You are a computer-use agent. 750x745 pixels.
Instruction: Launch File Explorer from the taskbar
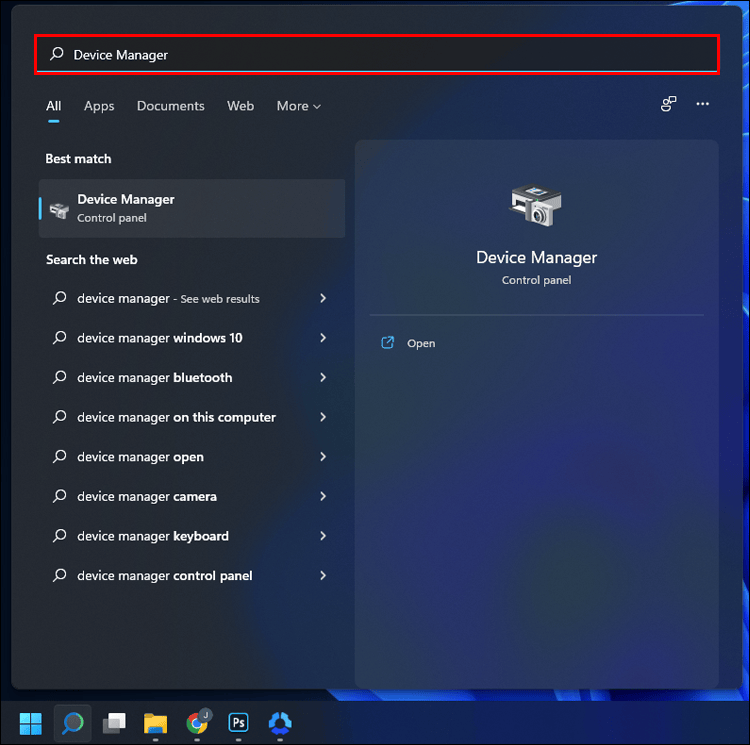tap(155, 723)
